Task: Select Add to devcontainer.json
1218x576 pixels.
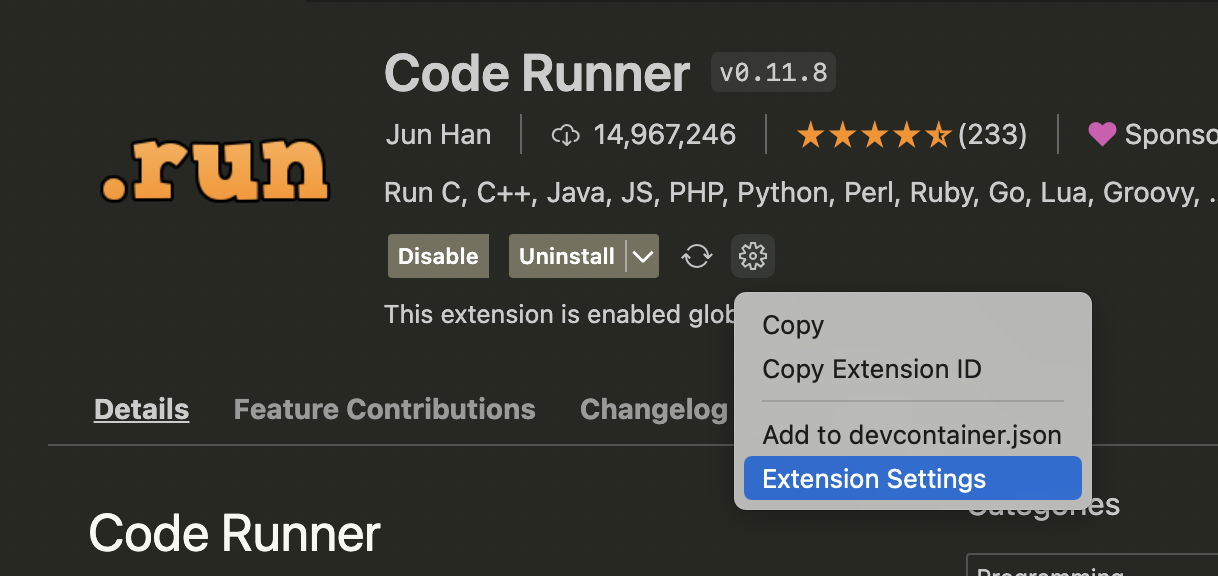Action: click(912, 435)
